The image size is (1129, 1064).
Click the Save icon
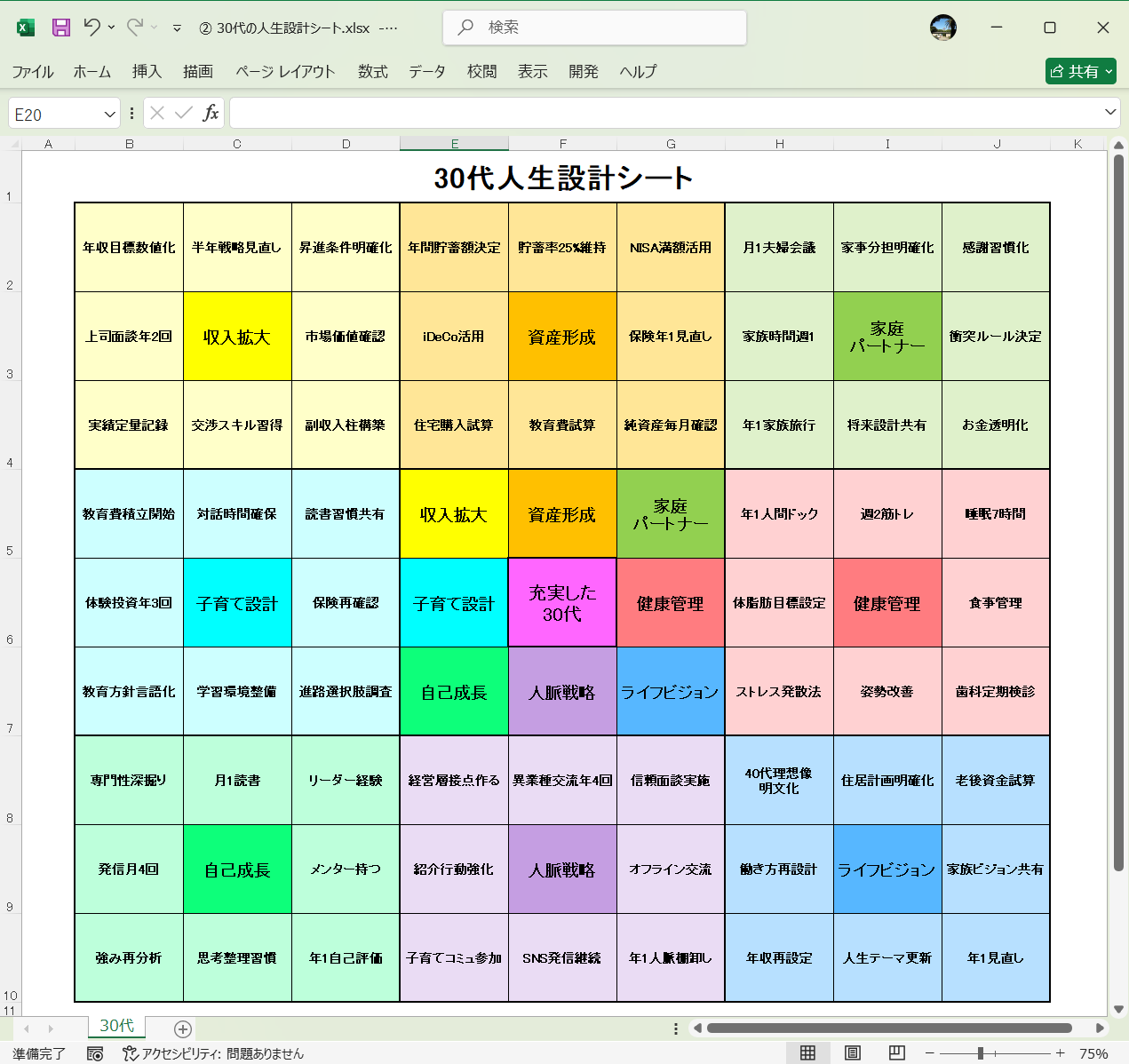60,28
